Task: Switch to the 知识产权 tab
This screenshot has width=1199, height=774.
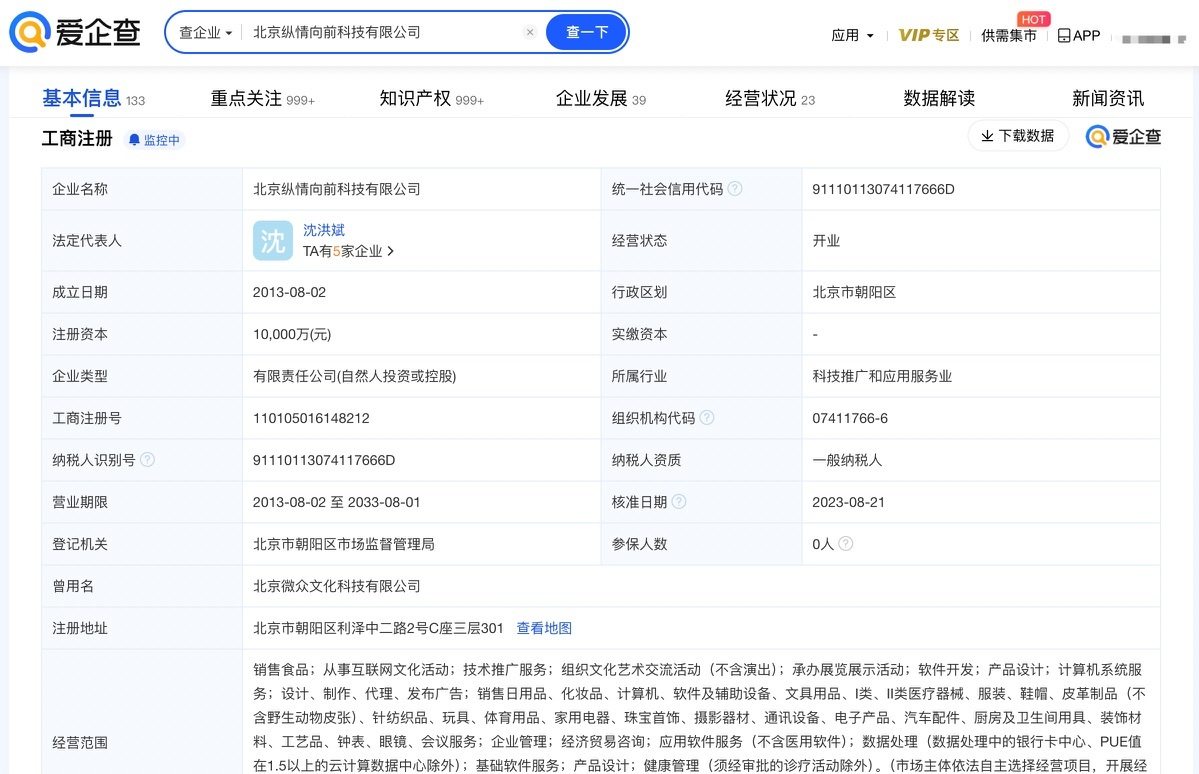Action: pyautogui.click(x=431, y=99)
